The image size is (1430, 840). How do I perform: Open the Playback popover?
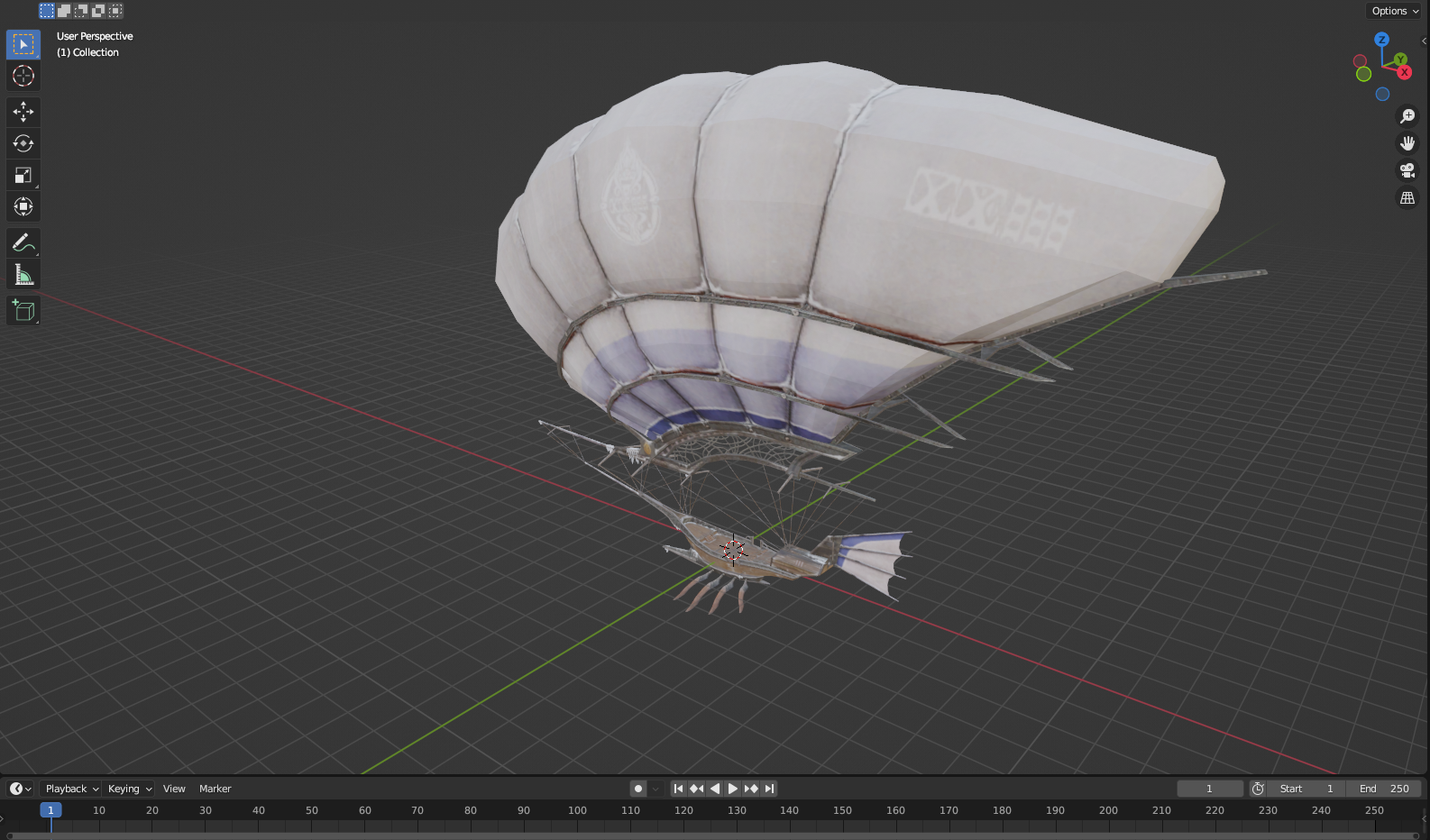coord(72,789)
